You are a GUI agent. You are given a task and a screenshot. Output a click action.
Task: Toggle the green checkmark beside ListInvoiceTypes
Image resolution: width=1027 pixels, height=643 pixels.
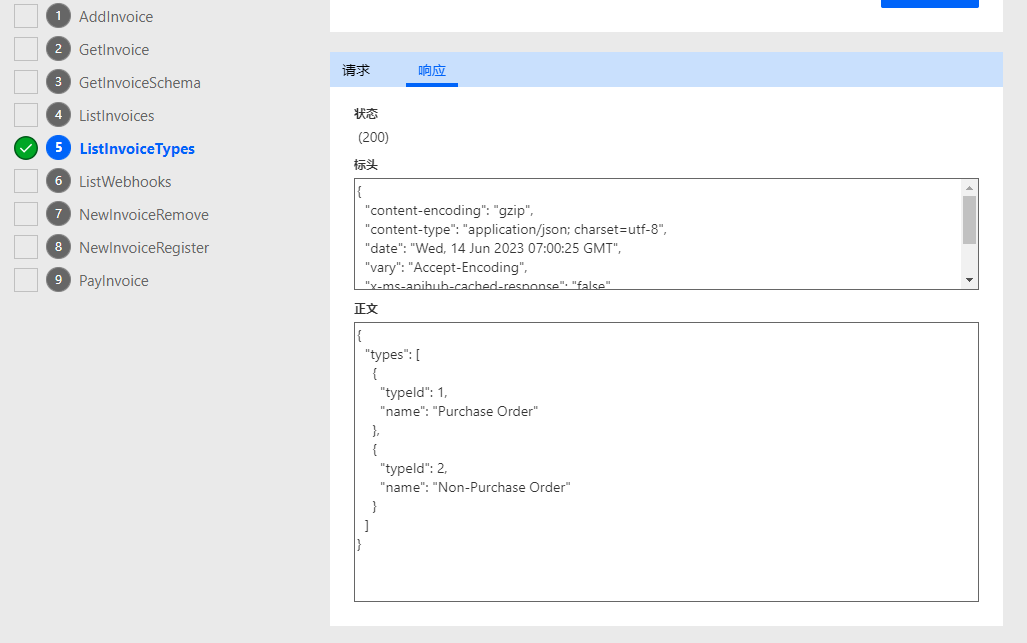pos(26,148)
